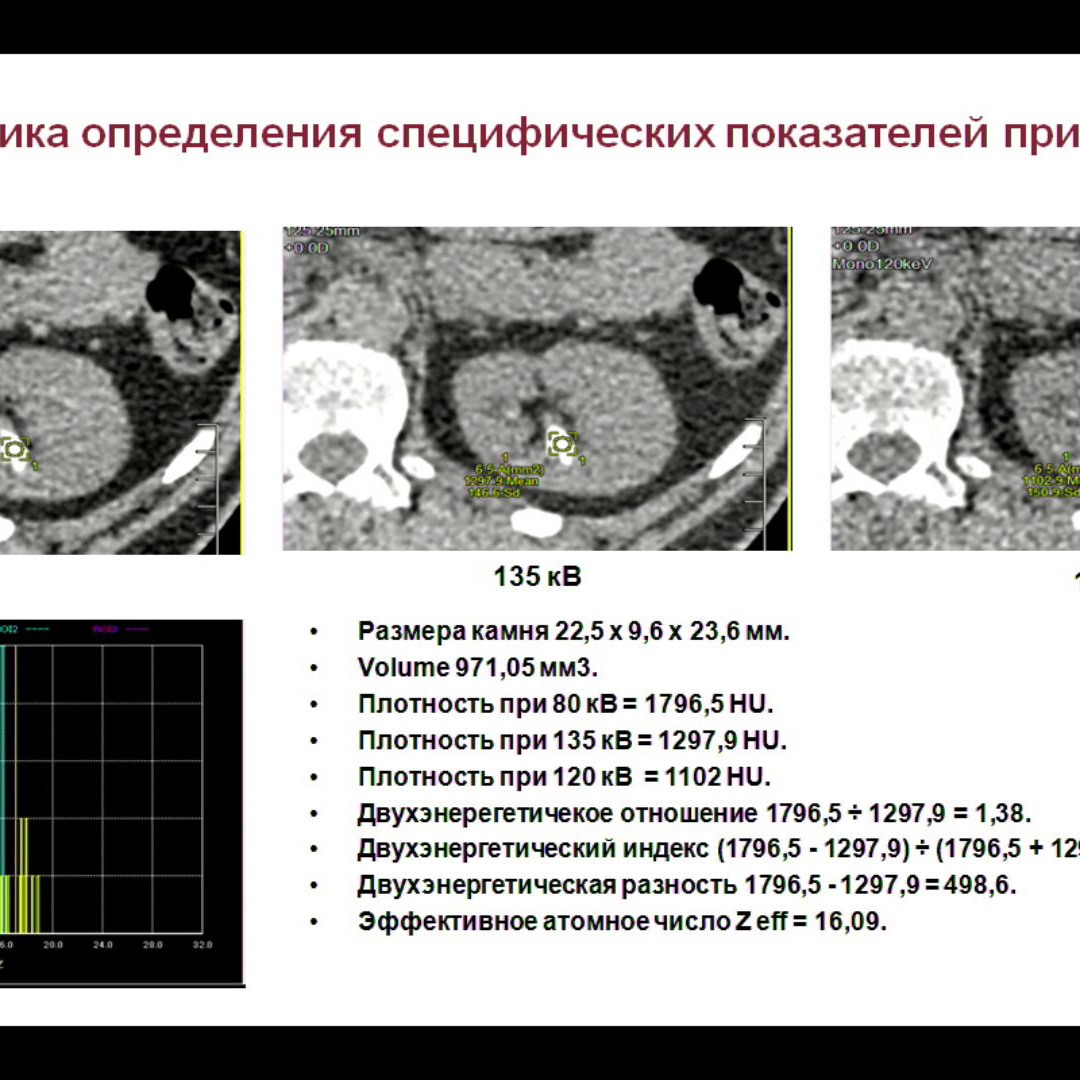The image size is (1080, 1080).
Task: Select the right Mono120keV CT image
Action: (x=955, y=390)
